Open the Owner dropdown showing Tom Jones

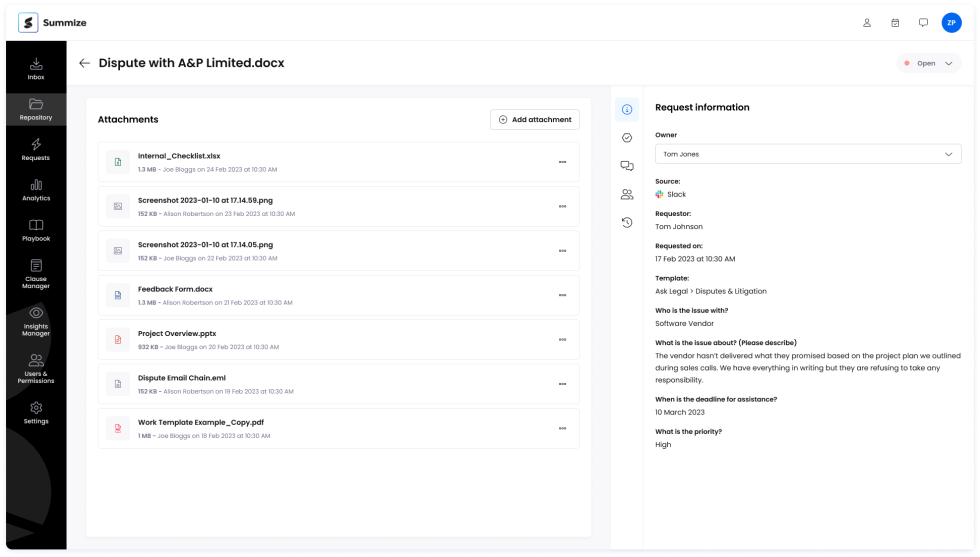[808, 154]
